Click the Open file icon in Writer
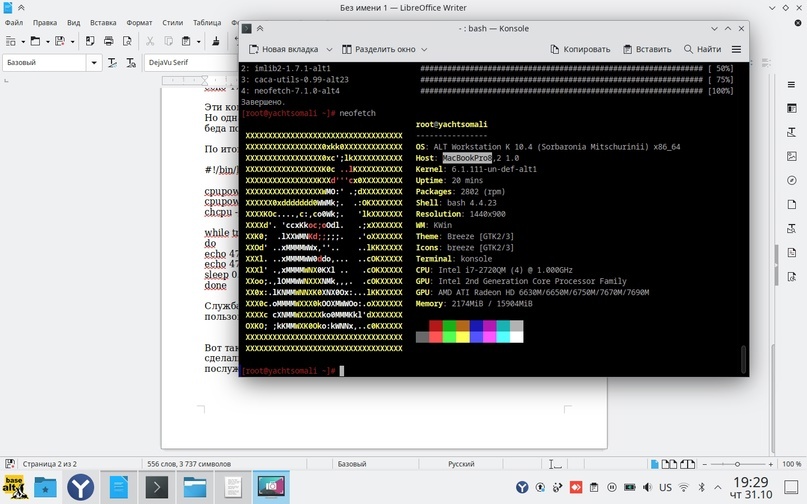 pyautogui.click(x=35, y=41)
